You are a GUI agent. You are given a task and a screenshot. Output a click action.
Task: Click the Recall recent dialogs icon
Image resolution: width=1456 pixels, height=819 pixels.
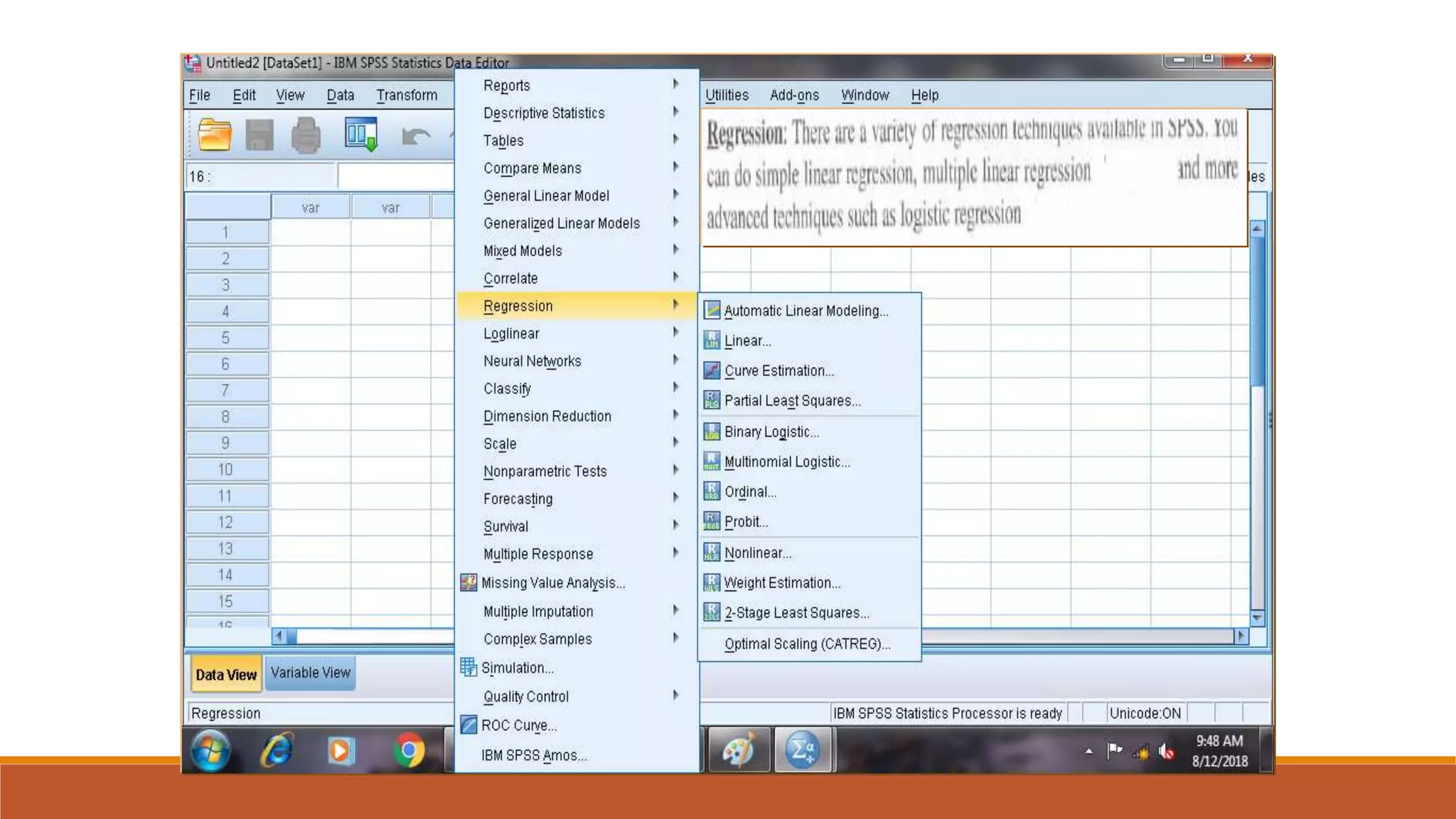point(361,134)
